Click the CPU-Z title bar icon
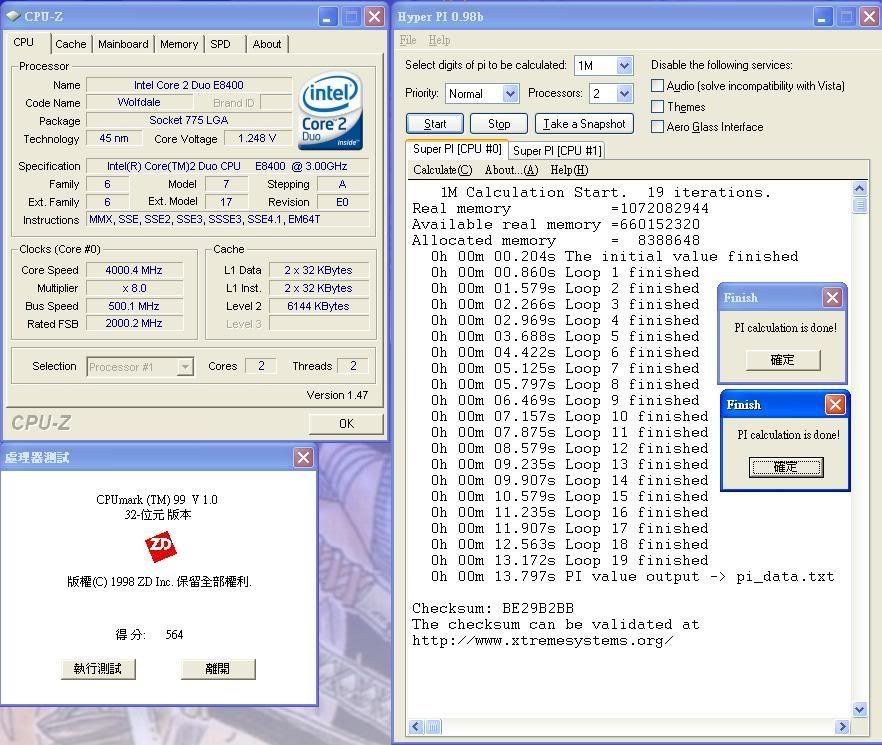 14,16
